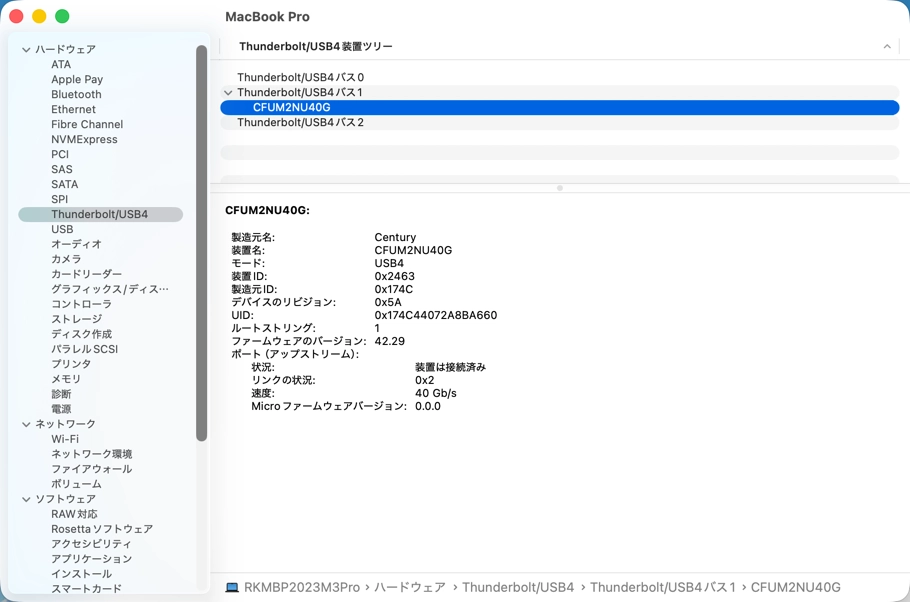The width and height of the screenshot is (910, 602).
Task: Select Thunderbolt/USB4 バス 0 row
Action: pyautogui.click(x=300, y=77)
